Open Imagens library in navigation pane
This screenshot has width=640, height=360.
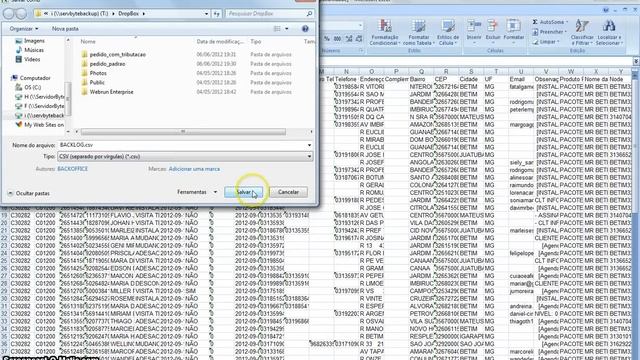point(34,41)
